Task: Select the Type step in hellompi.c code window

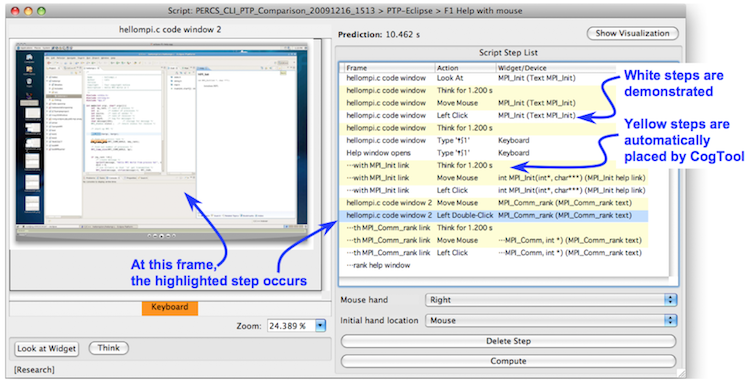Action: click(x=494, y=140)
